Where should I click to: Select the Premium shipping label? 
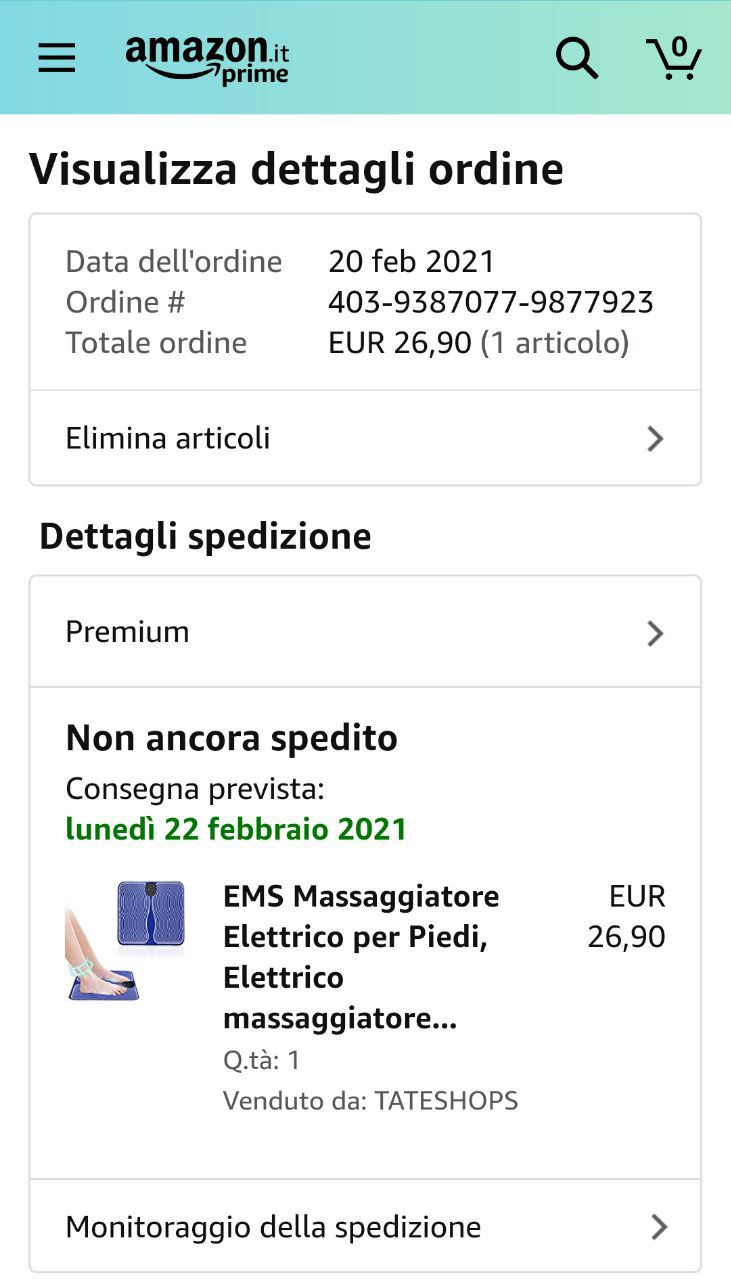127,632
